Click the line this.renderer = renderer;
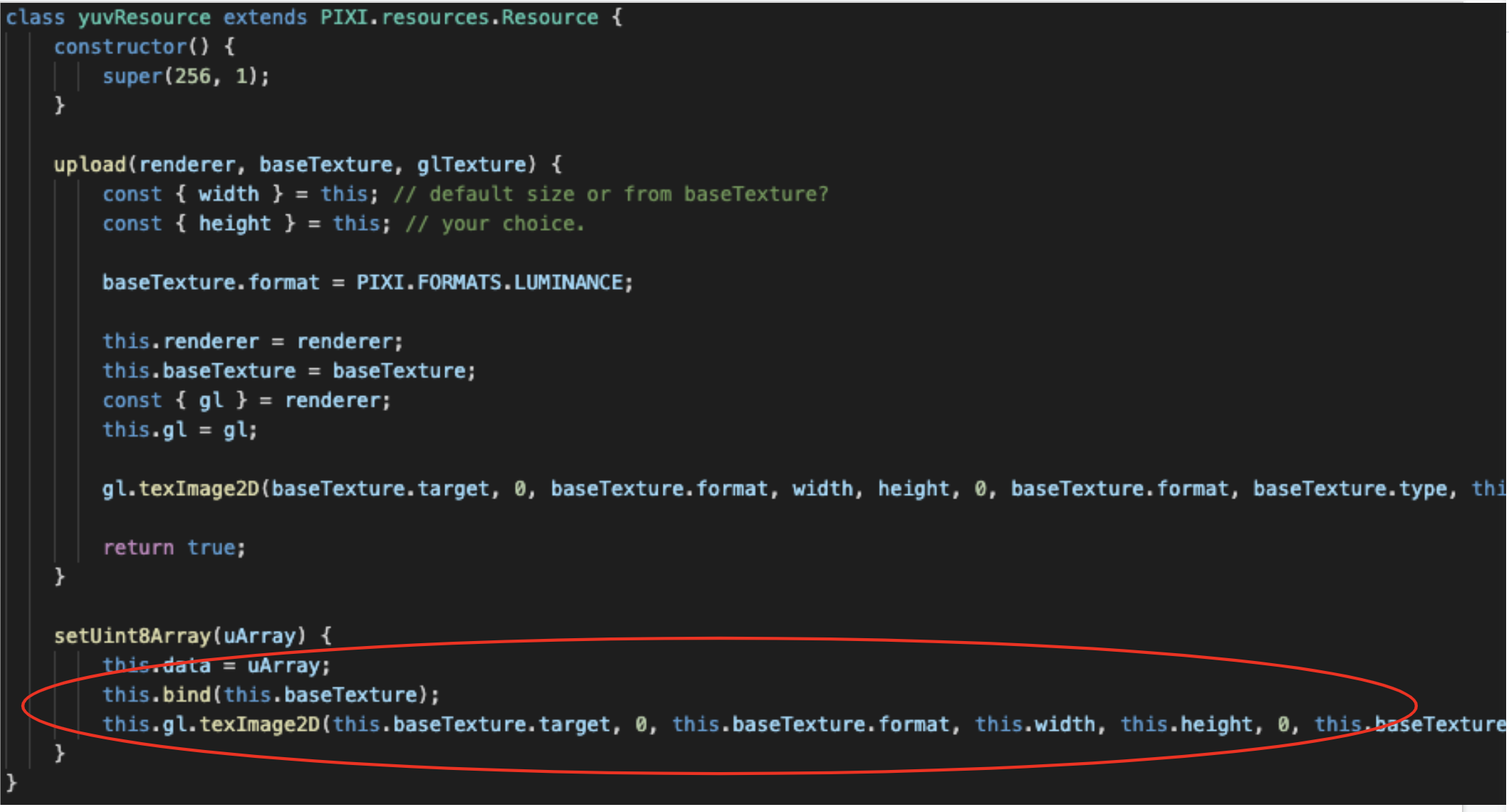This screenshot has width=1509, height=812. pos(253,342)
